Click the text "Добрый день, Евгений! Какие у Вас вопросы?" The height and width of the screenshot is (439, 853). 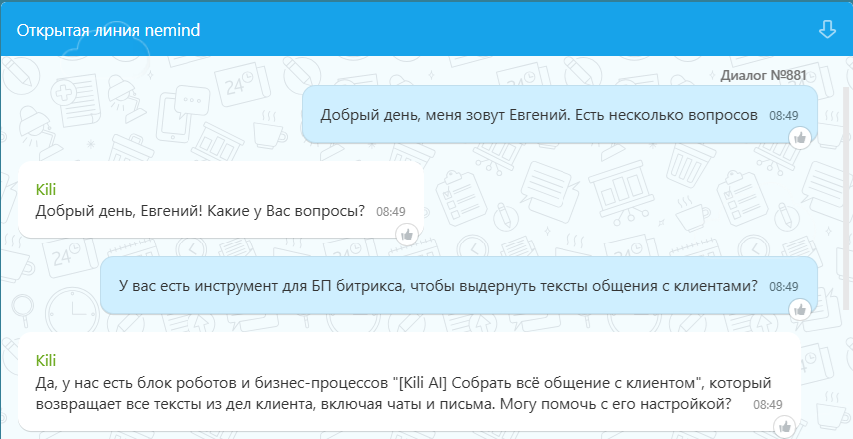pyautogui.click(x=200, y=211)
